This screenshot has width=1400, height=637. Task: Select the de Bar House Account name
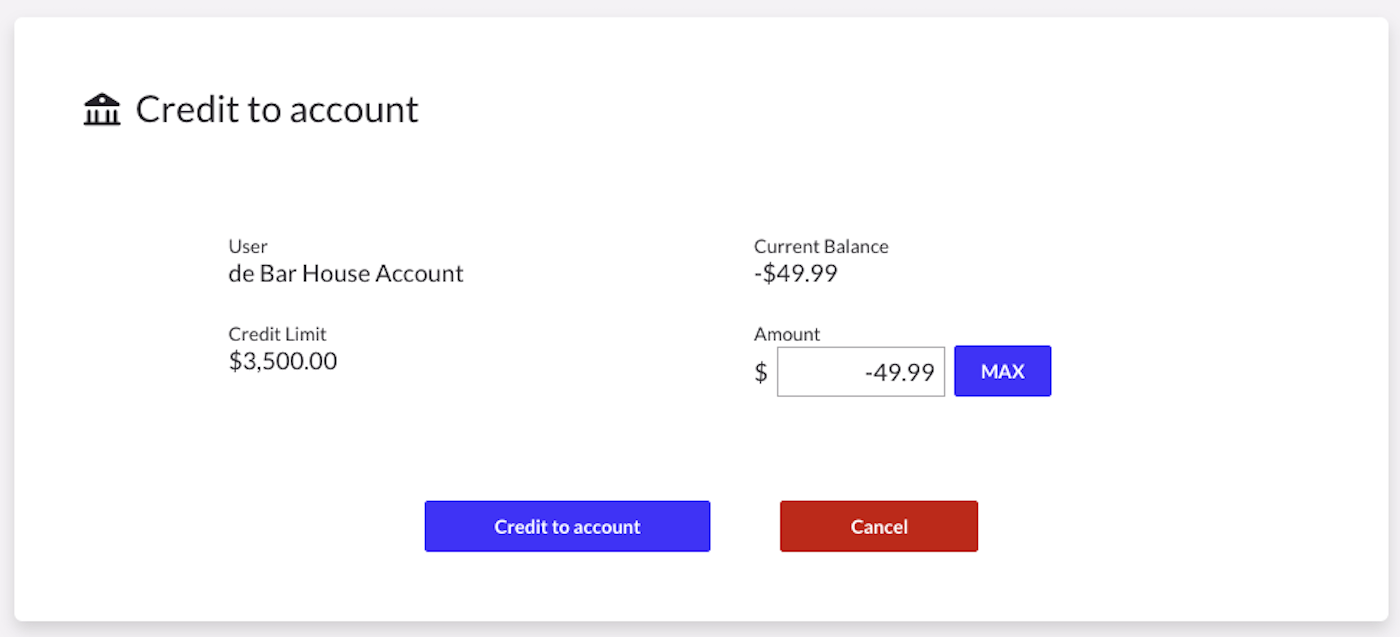click(x=346, y=273)
